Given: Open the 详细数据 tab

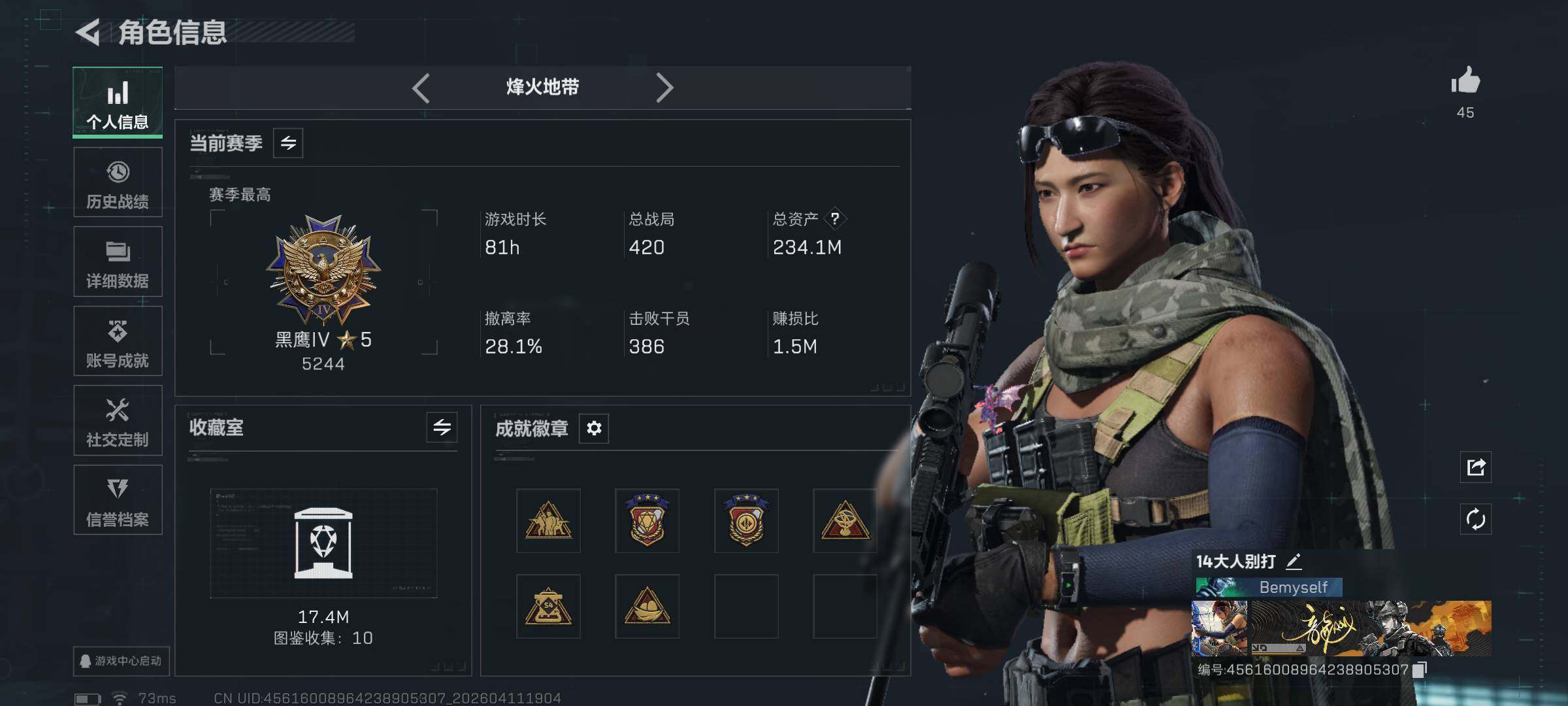Looking at the screenshot, I should (118, 261).
